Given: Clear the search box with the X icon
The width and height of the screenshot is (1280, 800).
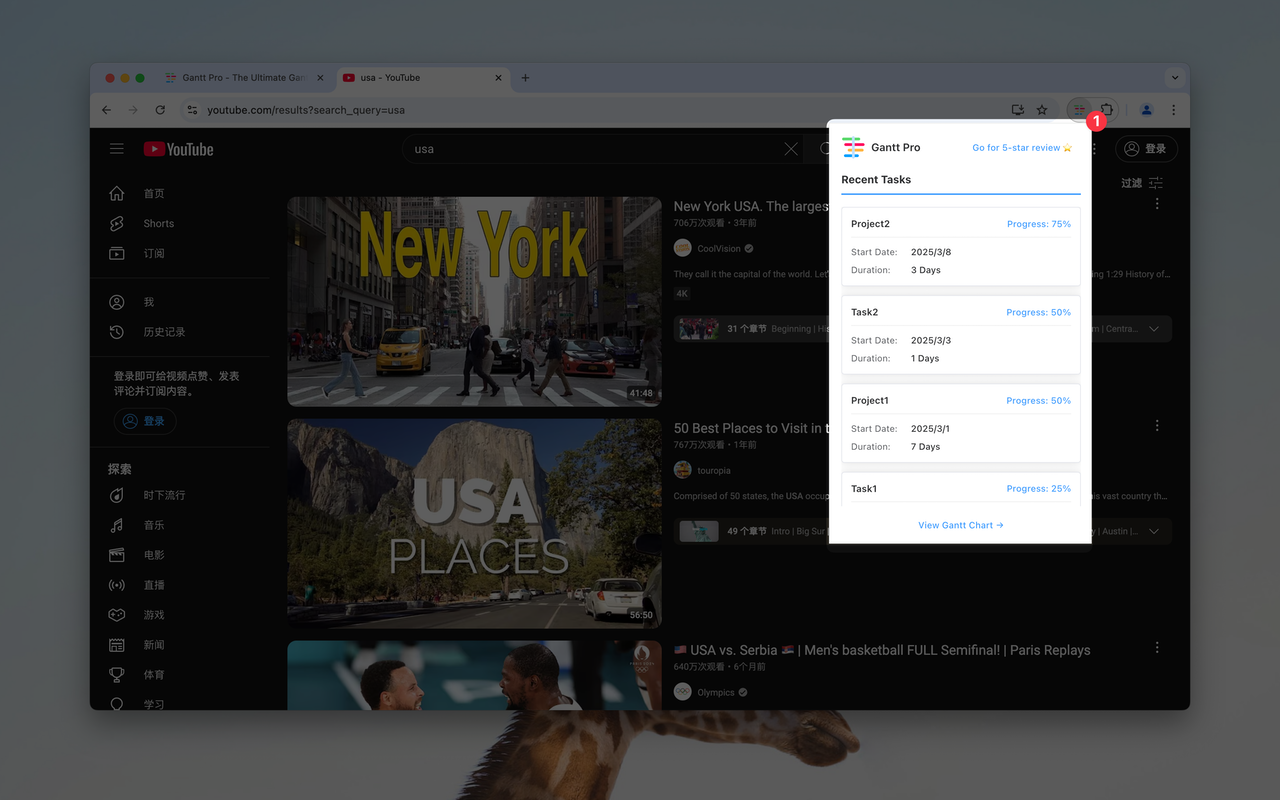Looking at the screenshot, I should point(791,148).
